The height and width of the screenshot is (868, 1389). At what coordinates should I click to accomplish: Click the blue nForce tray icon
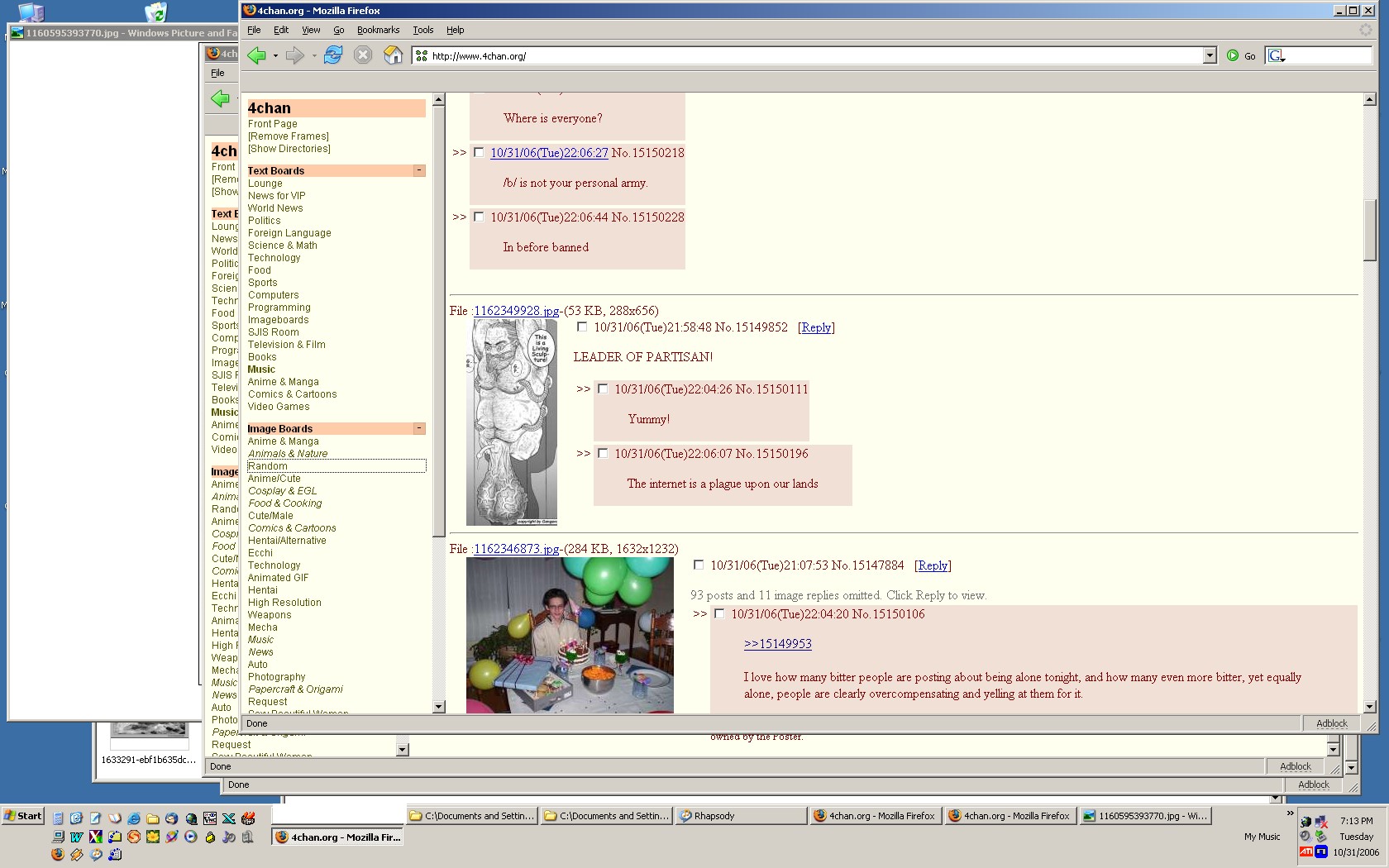pyautogui.click(x=1321, y=851)
